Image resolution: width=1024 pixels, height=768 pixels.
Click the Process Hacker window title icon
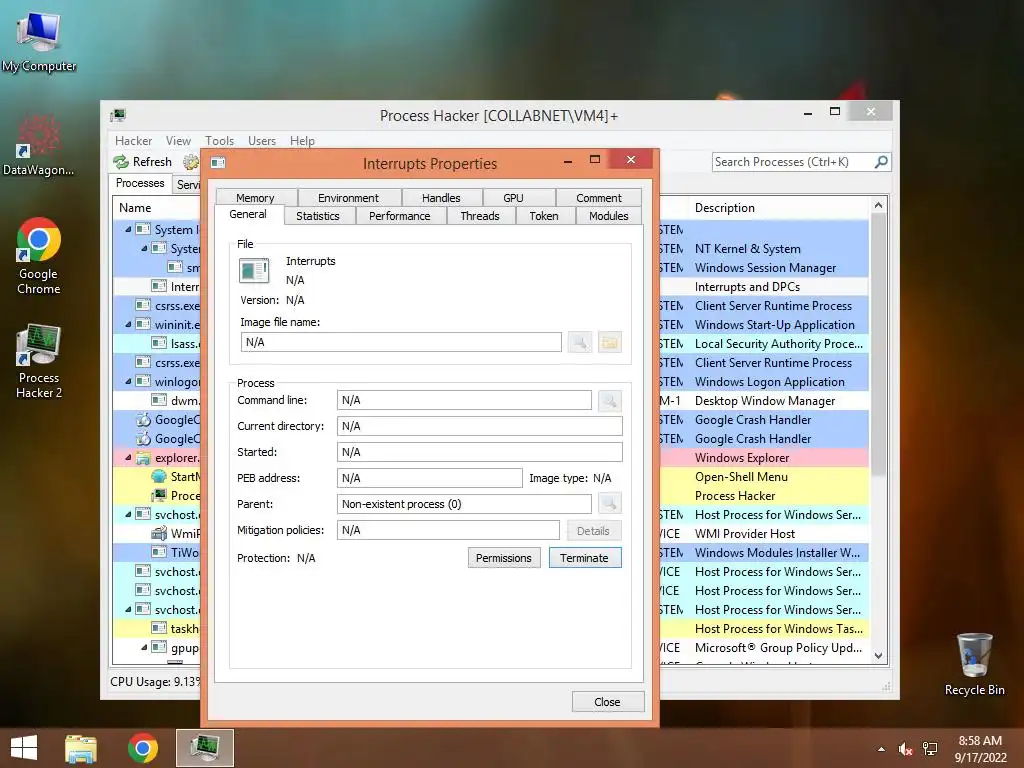[118, 116]
